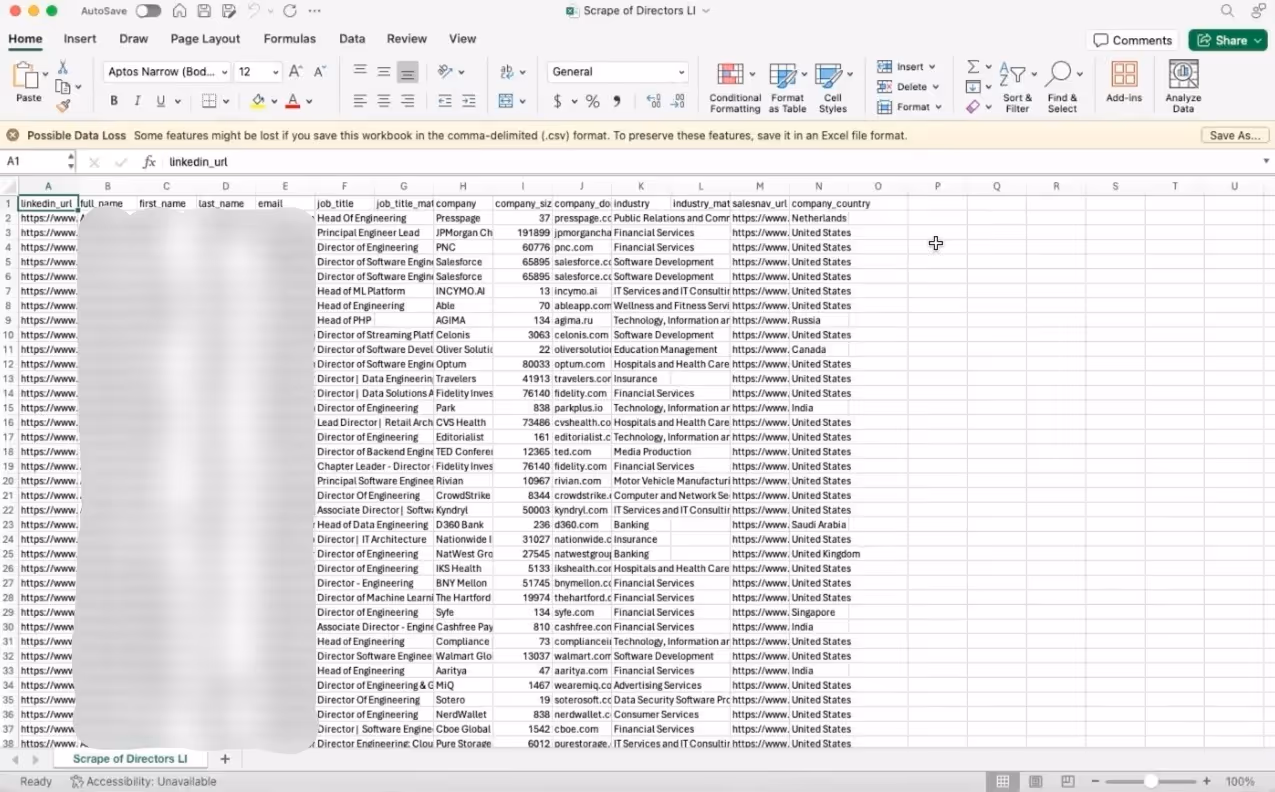Toggle italic formatting
The width and height of the screenshot is (1275, 792).
pos(137,101)
